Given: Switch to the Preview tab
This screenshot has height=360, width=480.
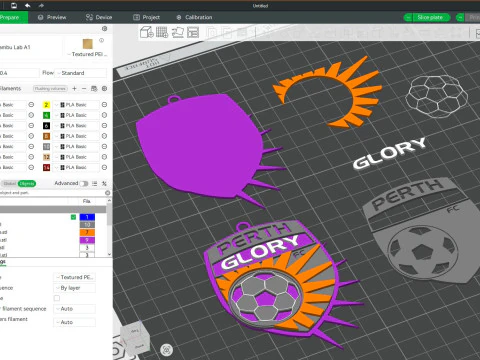Looking at the screenshot, I should click(52, 17).
